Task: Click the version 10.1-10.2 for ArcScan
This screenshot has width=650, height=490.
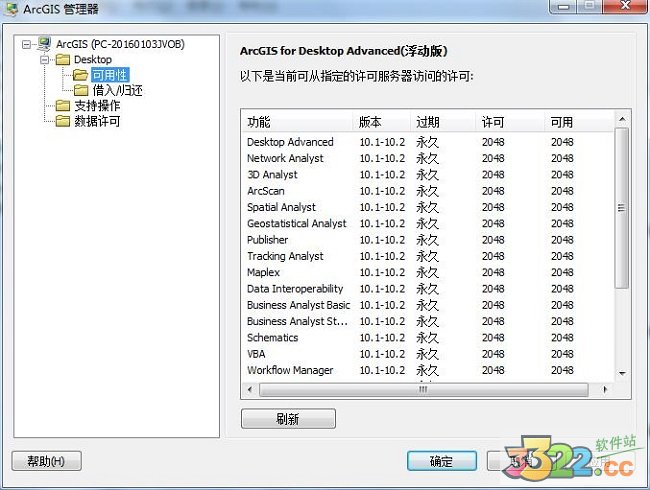Action: 382,191
